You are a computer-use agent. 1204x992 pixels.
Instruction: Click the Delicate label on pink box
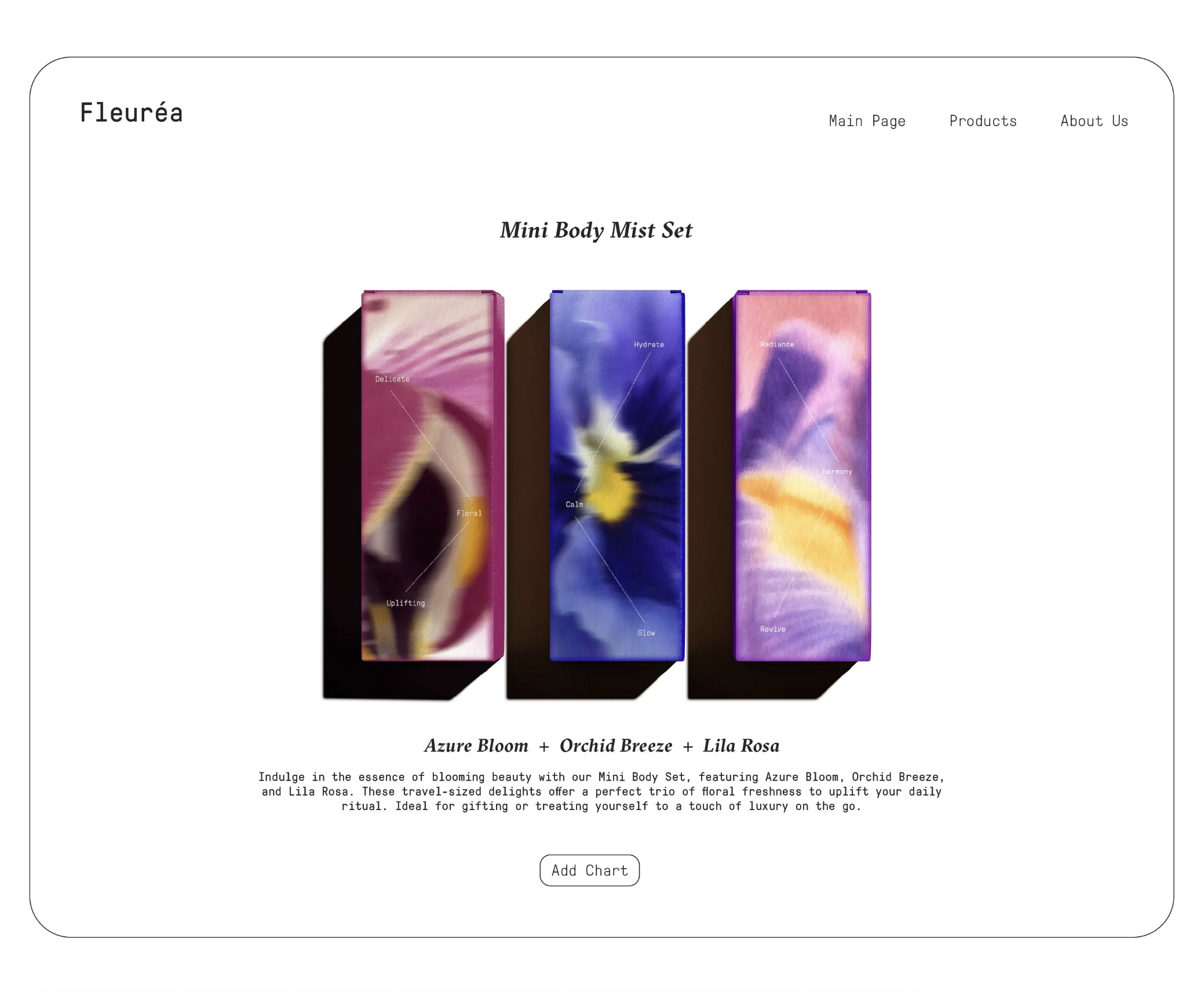(x=392, y=379)
